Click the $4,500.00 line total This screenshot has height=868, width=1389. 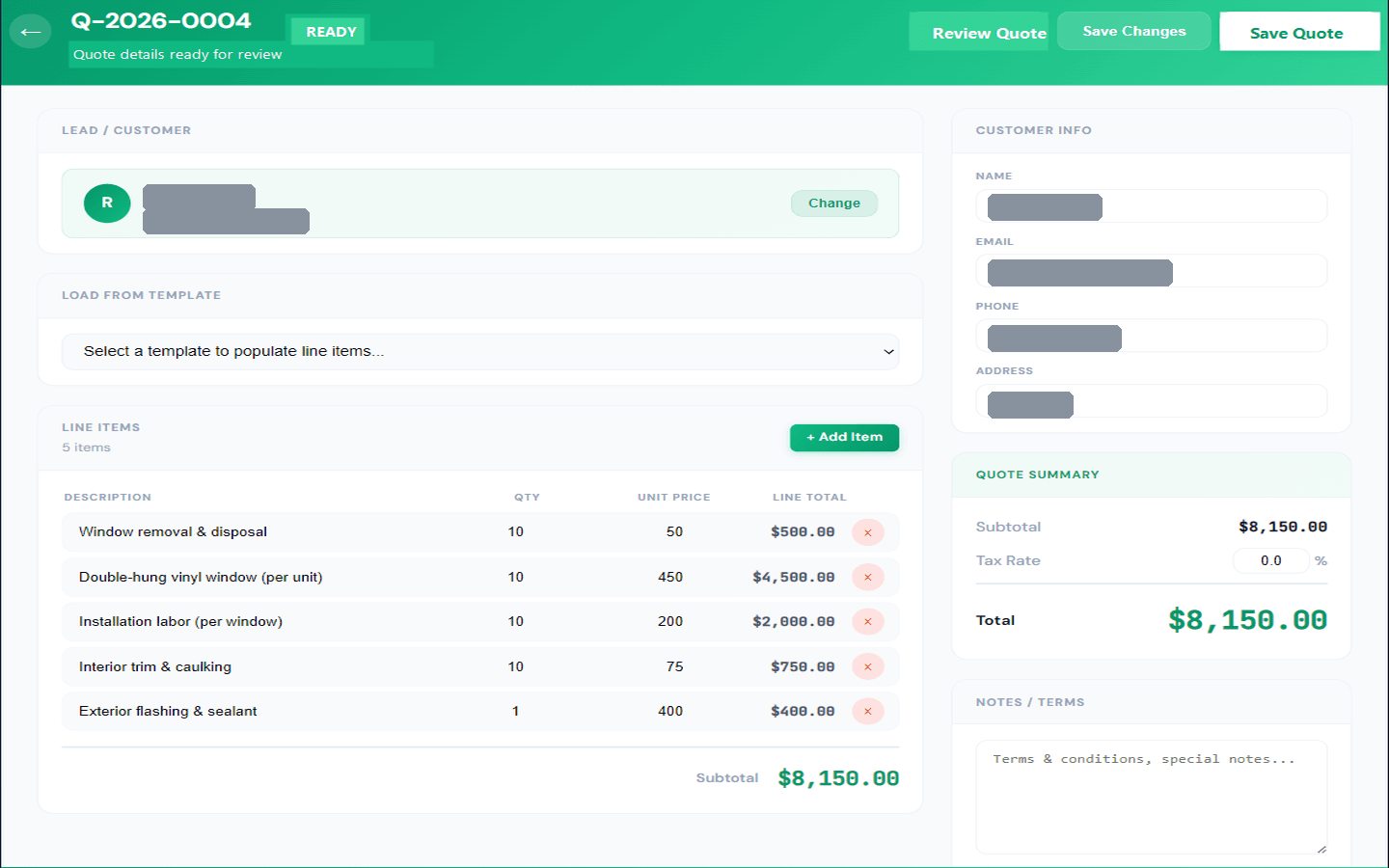pyautogui.click(x=794, y=578)
